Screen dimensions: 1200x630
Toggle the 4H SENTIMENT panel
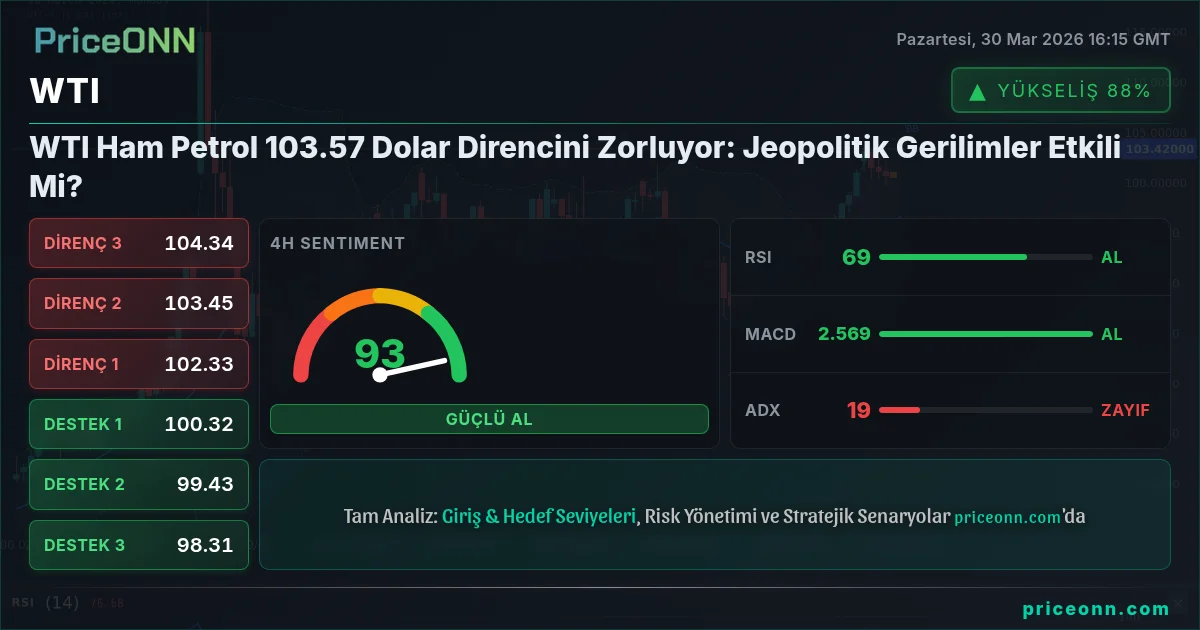[x=336, y=243]
